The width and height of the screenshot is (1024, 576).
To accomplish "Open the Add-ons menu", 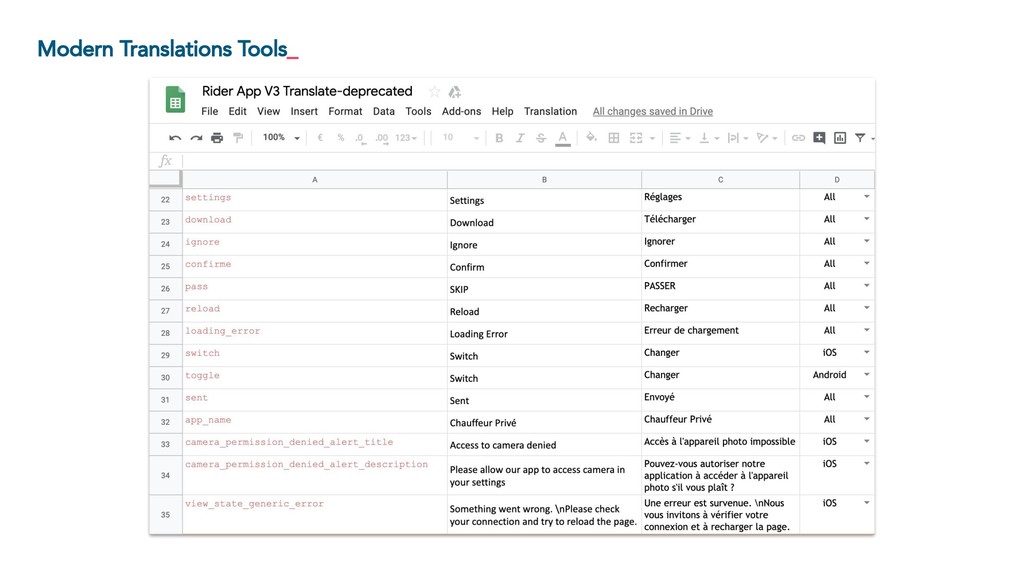I will [x=461, y=112].
